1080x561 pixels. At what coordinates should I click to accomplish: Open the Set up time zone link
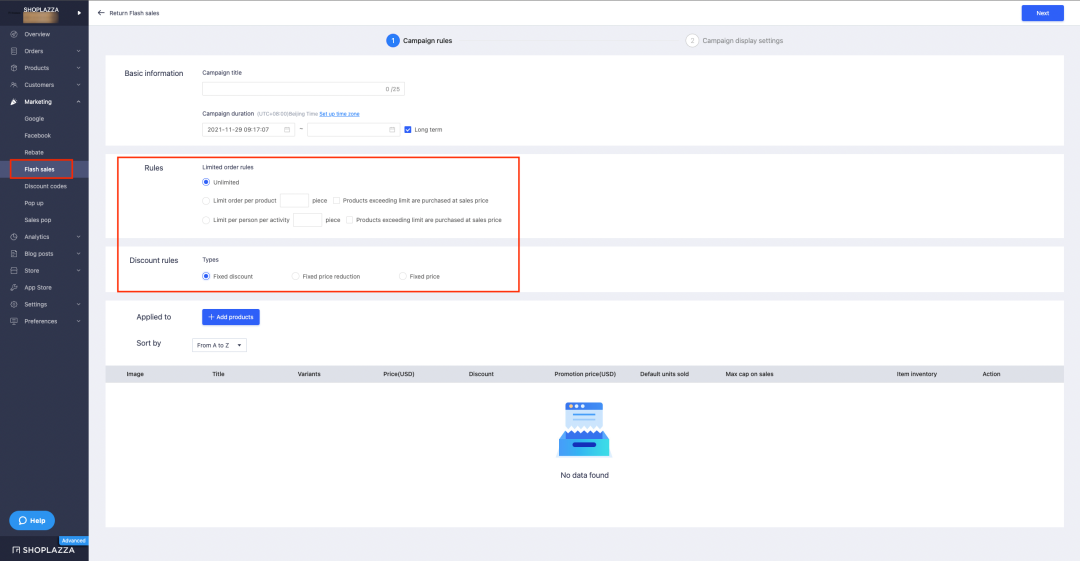click(x=340, y=114)
